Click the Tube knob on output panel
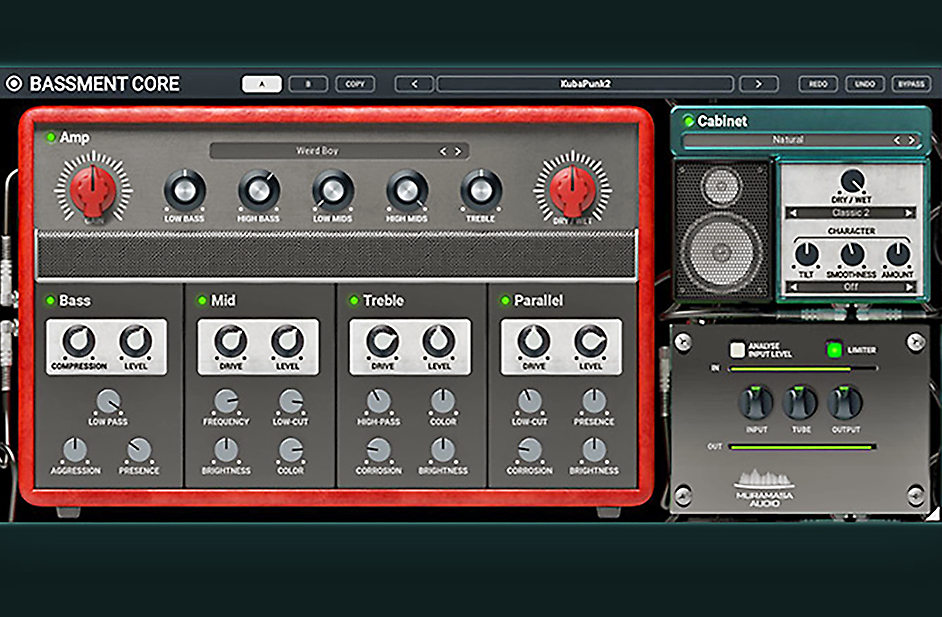Screen dimensions: 942x617 pos(800,403)
